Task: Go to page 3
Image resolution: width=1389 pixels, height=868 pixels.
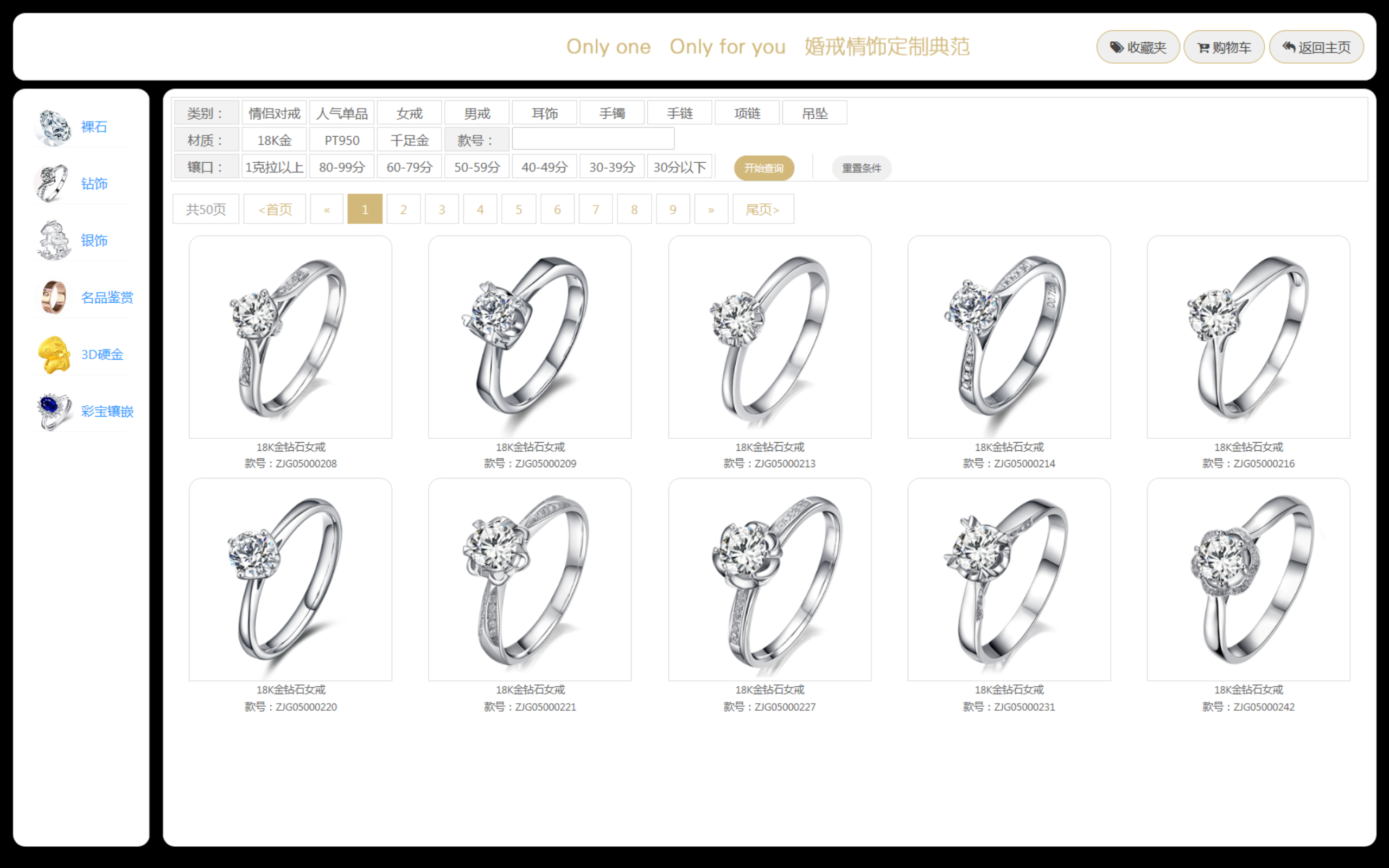Action: (x=442, y=209)
